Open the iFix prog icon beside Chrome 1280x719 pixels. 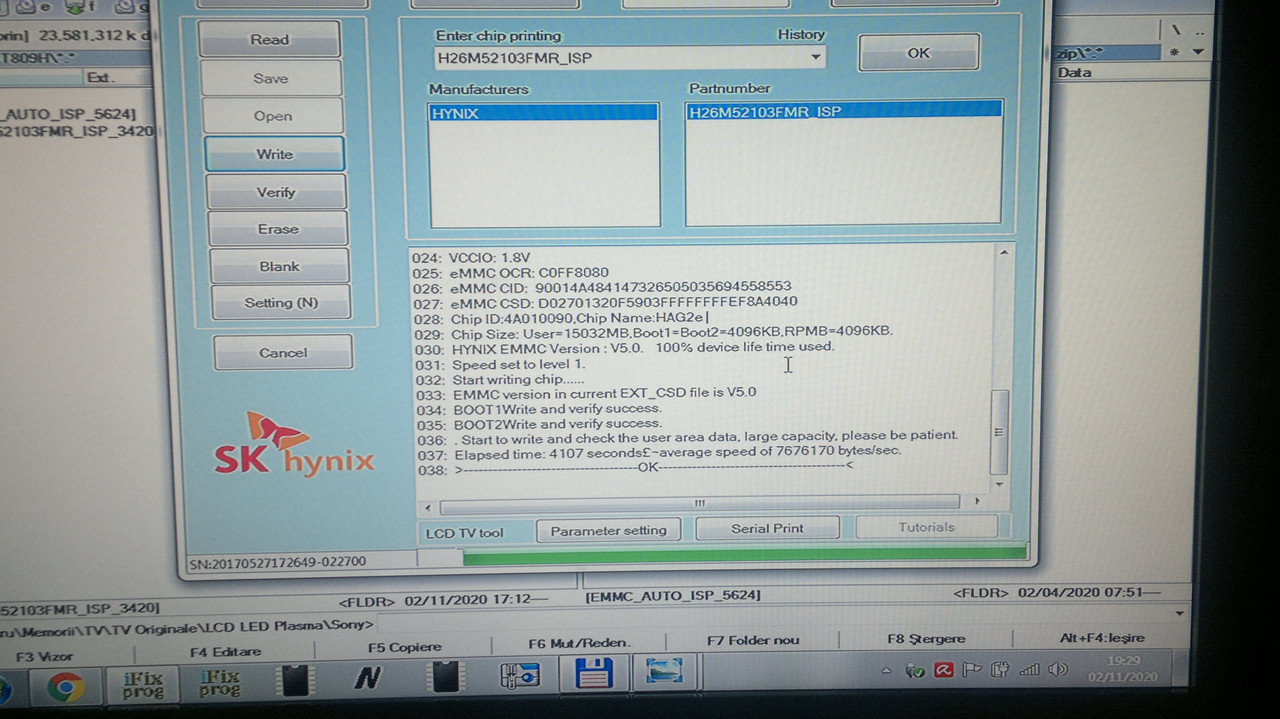pyautogui.click(x=143, y=683)
